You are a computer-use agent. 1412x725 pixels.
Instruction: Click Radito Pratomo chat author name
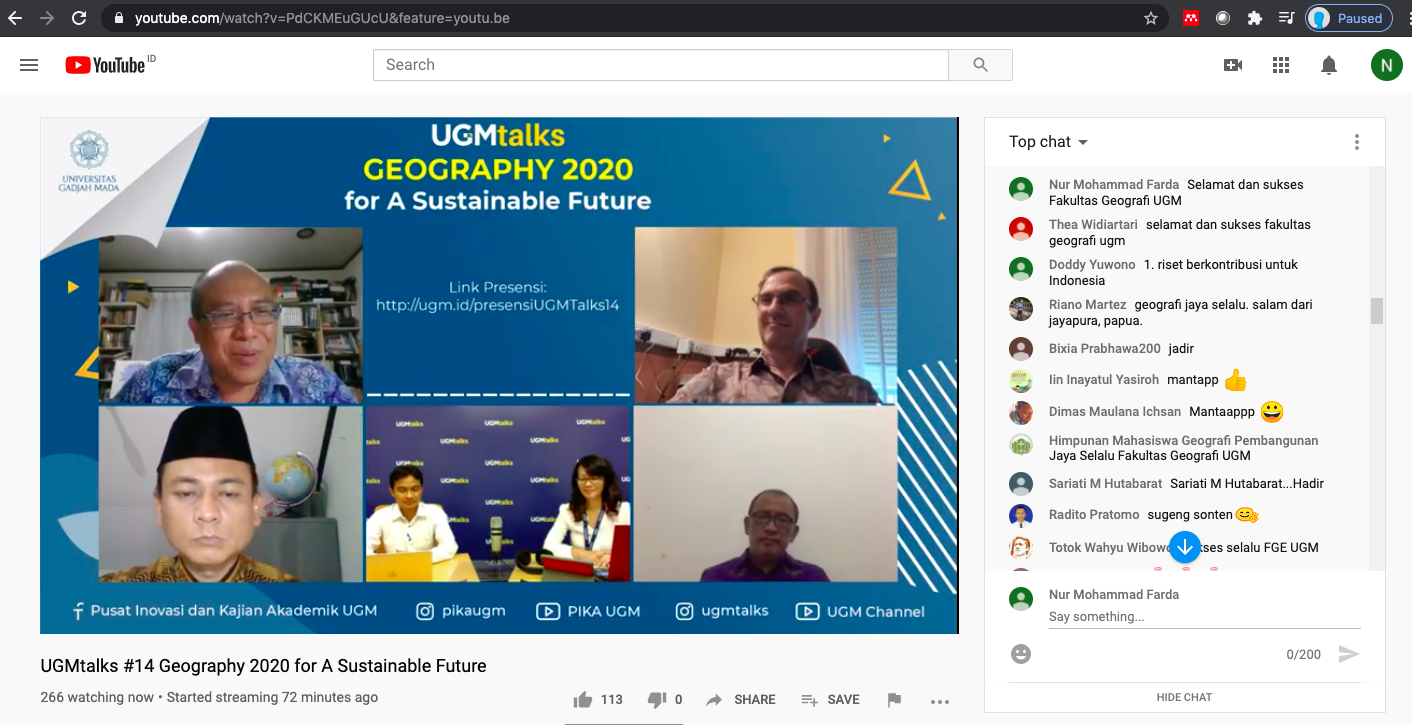point(1094,515)
